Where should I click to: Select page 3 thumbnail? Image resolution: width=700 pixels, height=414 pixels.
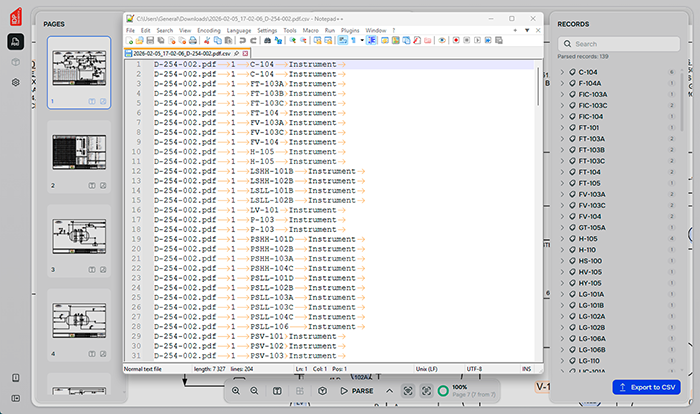point(79,241)
